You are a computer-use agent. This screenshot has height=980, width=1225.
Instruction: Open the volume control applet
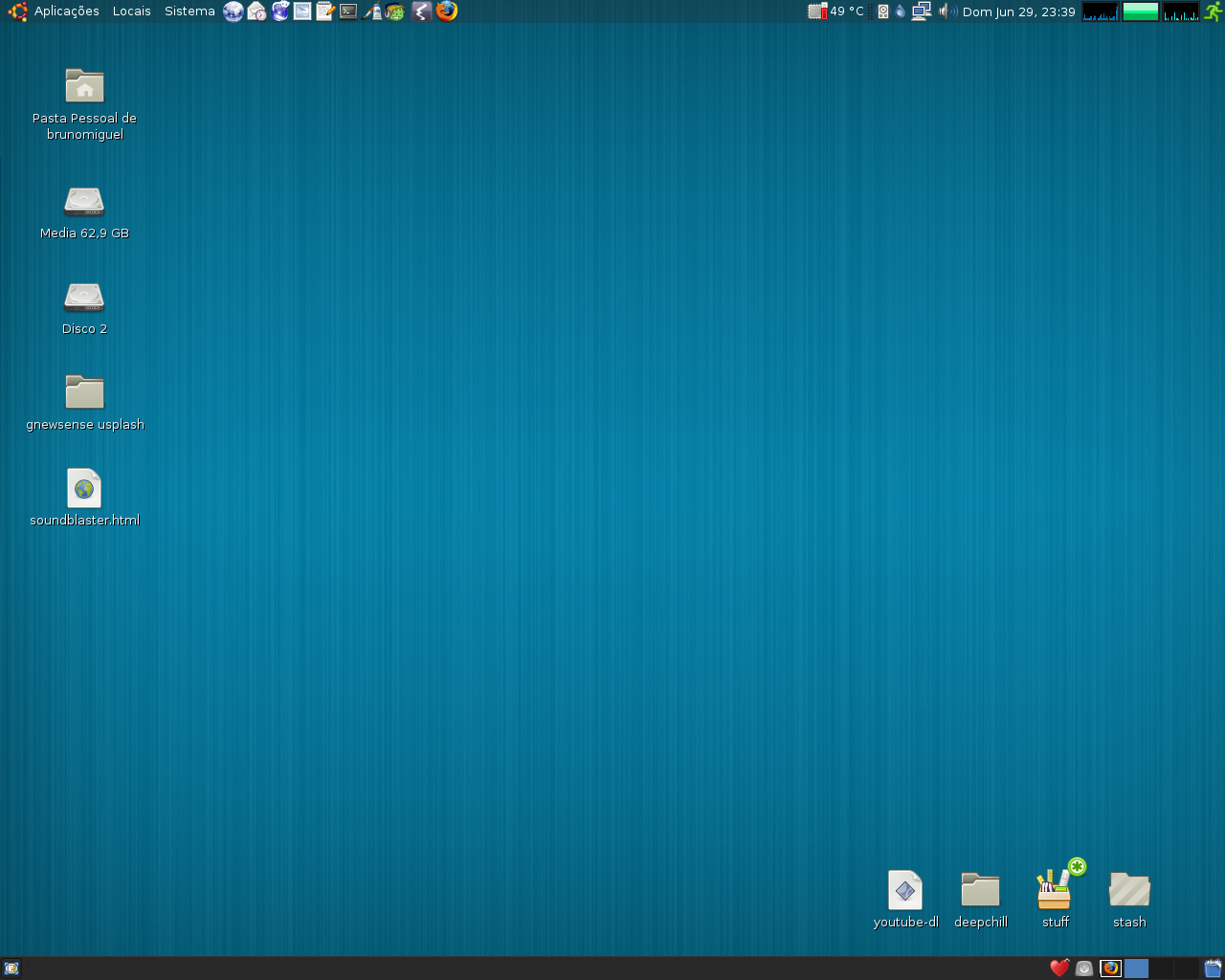(x=947, y=11)
